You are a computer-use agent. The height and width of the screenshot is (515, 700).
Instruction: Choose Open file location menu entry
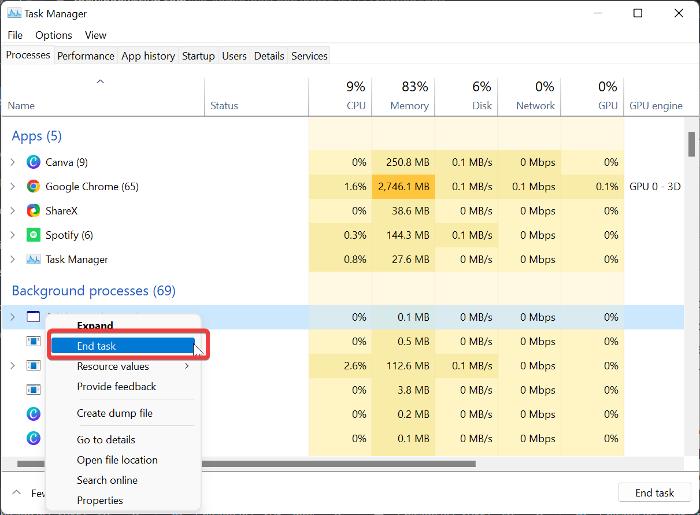coord(117,460)
